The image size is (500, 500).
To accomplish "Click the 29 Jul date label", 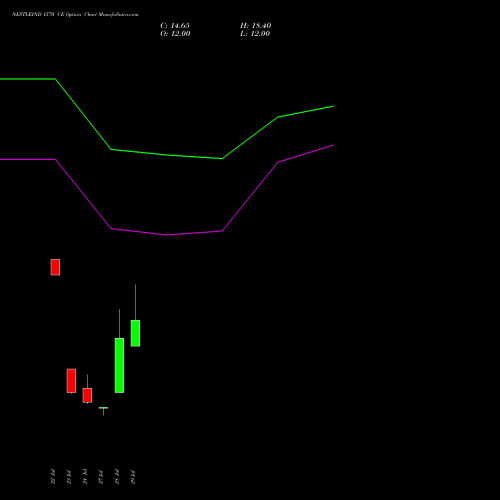I will [133, 477].
